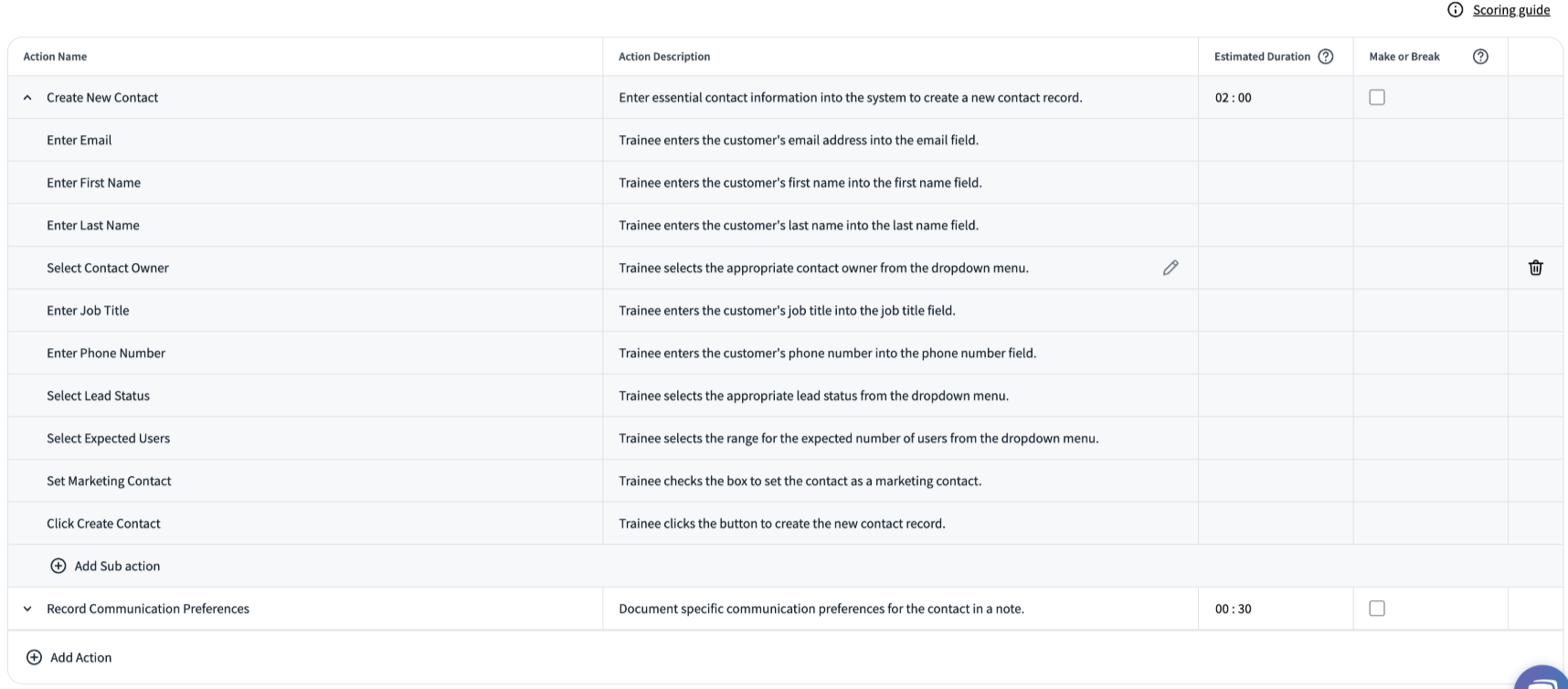Edit the 02 : 00 estimated duration field

(1234, 98)
